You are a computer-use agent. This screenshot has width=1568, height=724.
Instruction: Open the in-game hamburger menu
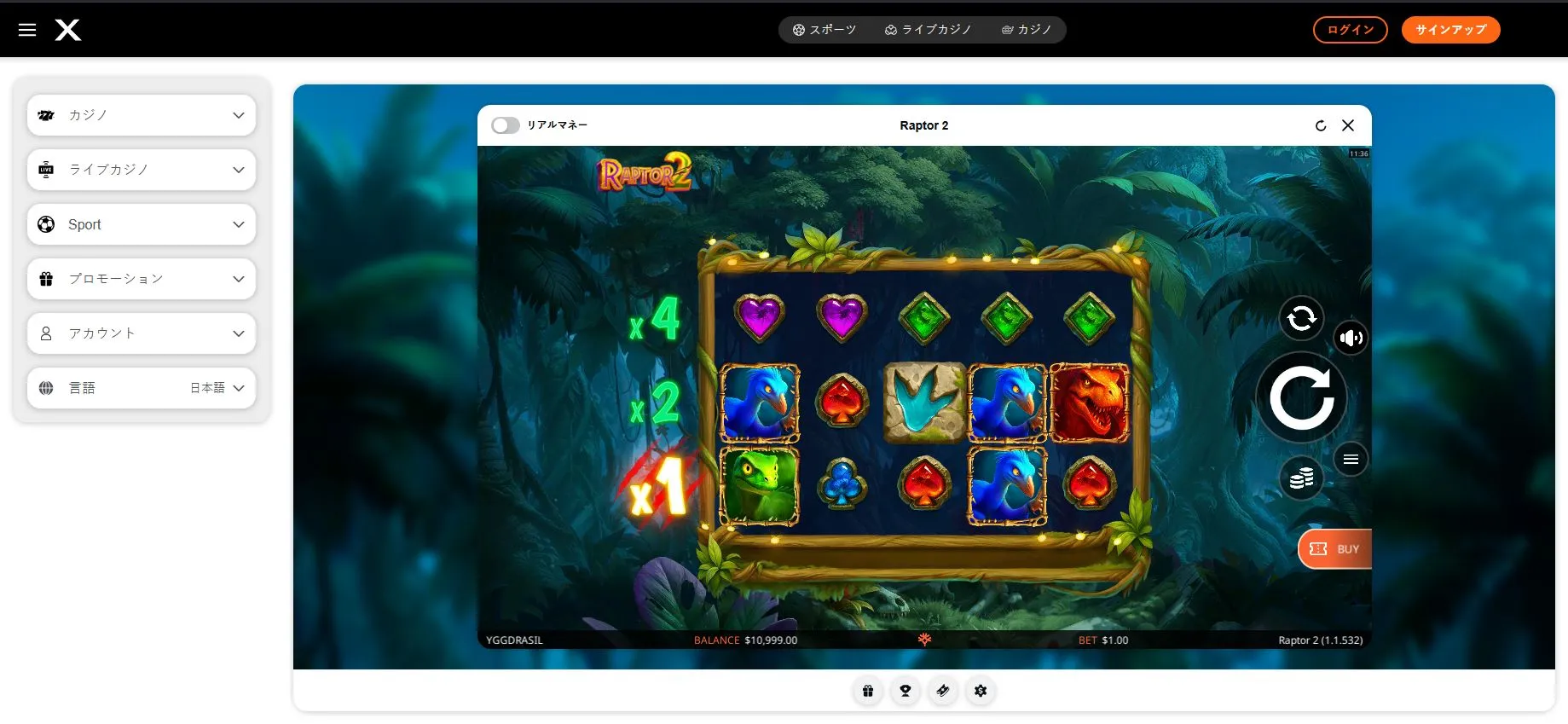pyautogui.click(x=1351, y=460)
